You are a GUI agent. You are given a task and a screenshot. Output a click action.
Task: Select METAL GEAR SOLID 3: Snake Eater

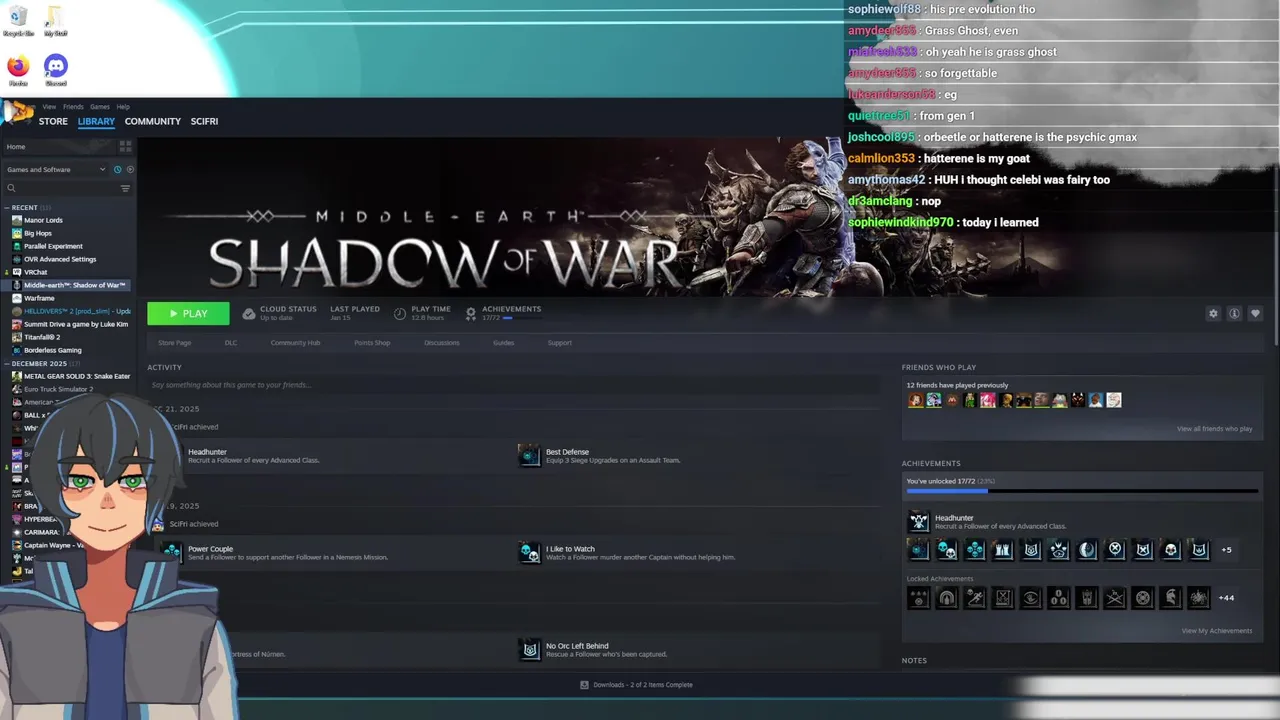pyautogui.click(x=71, y=376)
